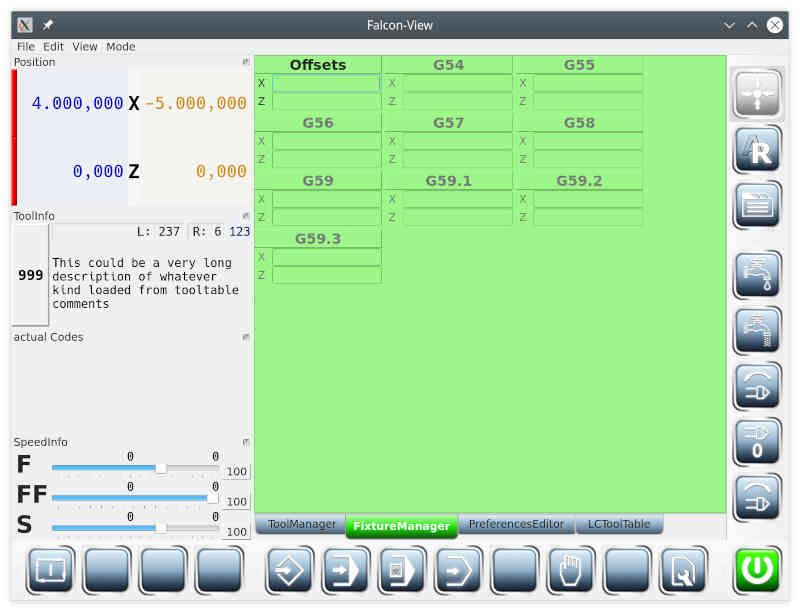Toggle the mist coolant faucet icon
Screen dimensions: 800x613
point(757,331)
